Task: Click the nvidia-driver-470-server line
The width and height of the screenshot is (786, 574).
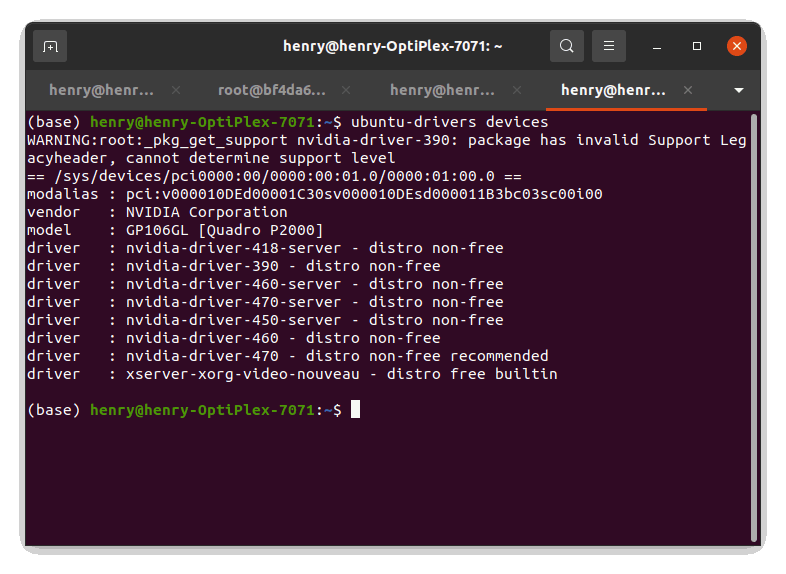Action: tap(265, 303)
